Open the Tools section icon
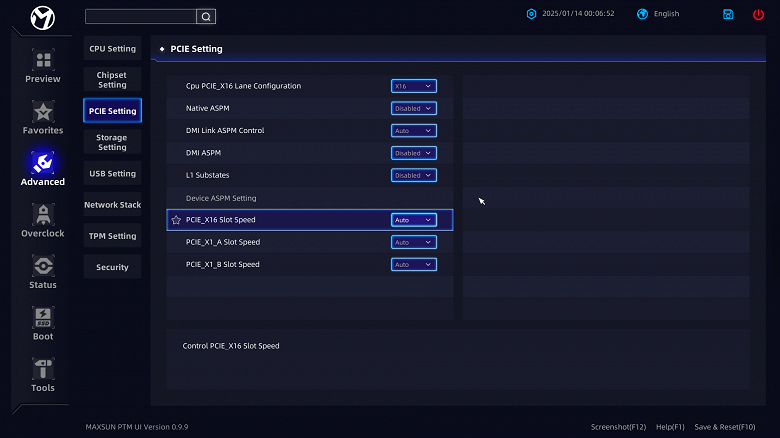 tap(43, 369)
